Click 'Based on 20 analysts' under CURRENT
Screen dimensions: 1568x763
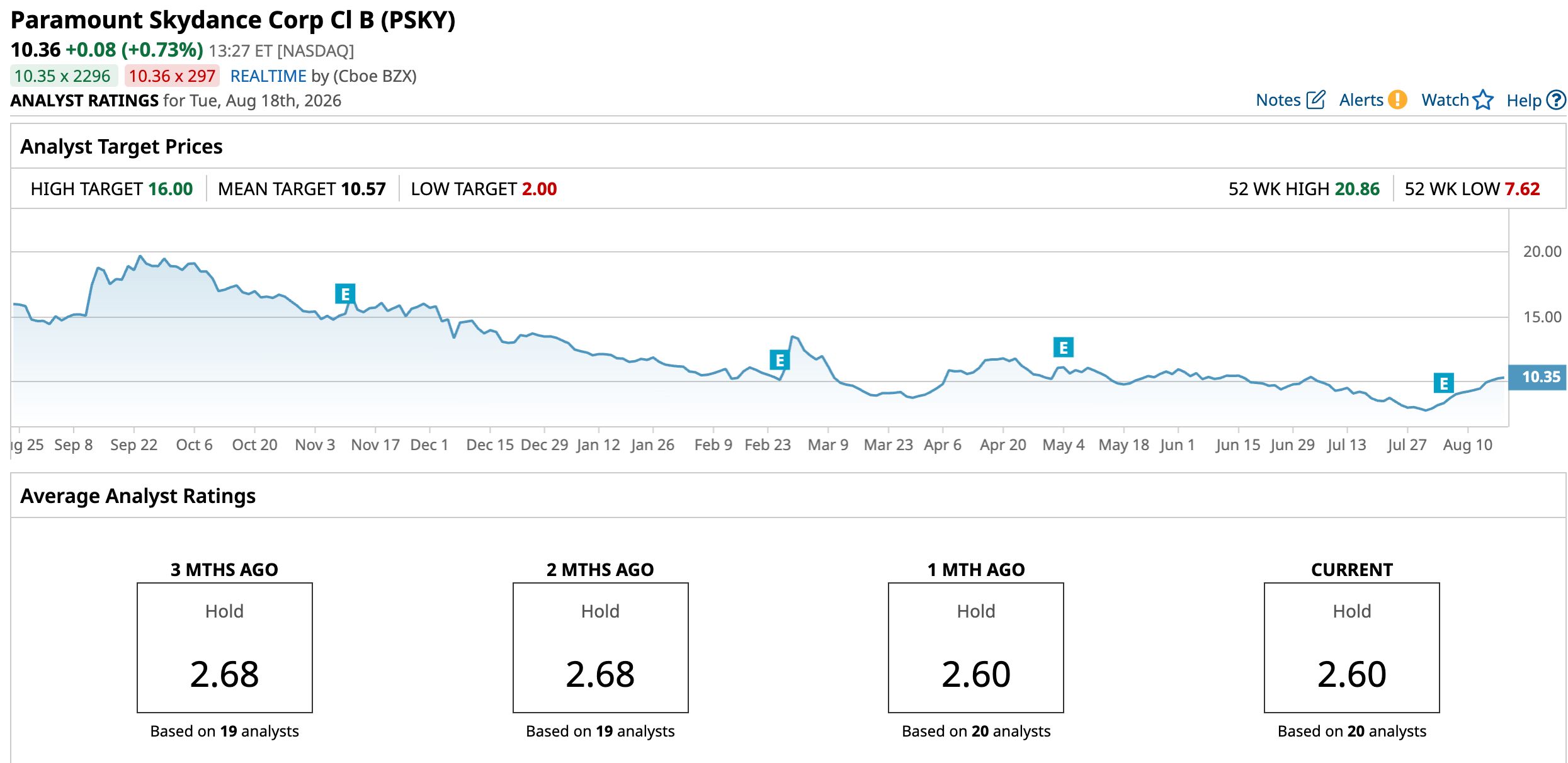(1352, 731)
